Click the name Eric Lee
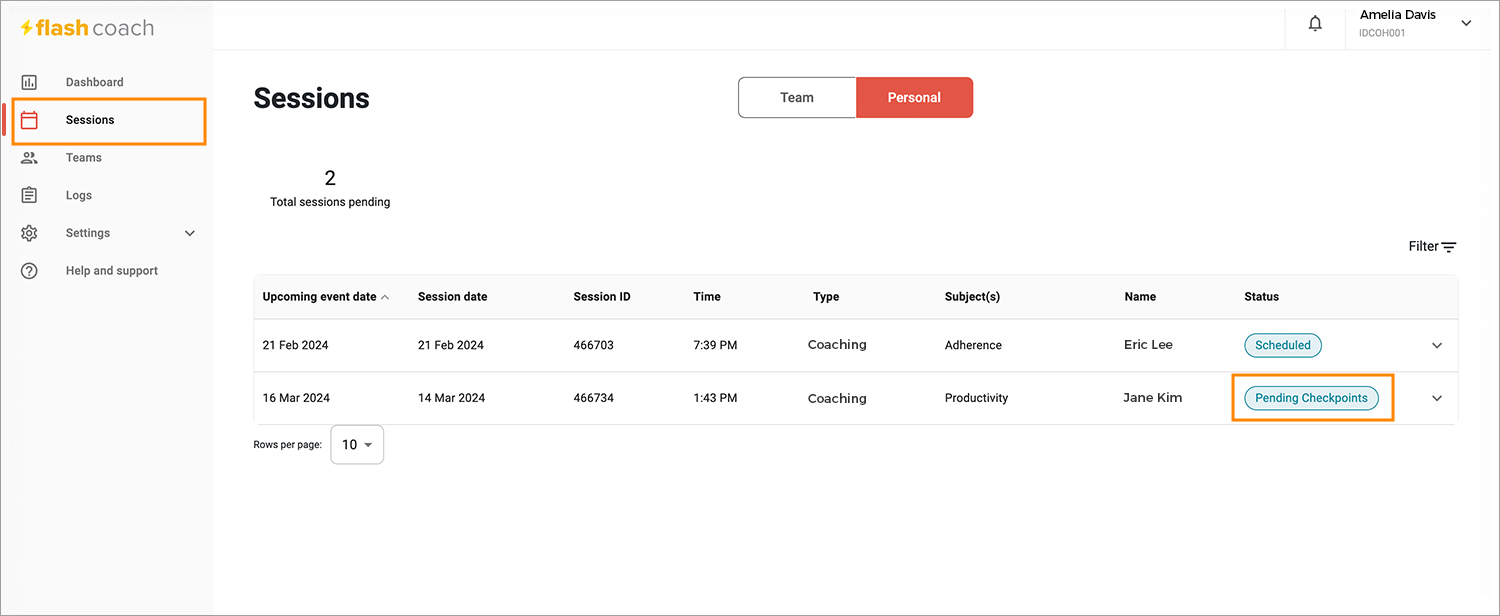The image size is (1500, 616). point(1148,345)
